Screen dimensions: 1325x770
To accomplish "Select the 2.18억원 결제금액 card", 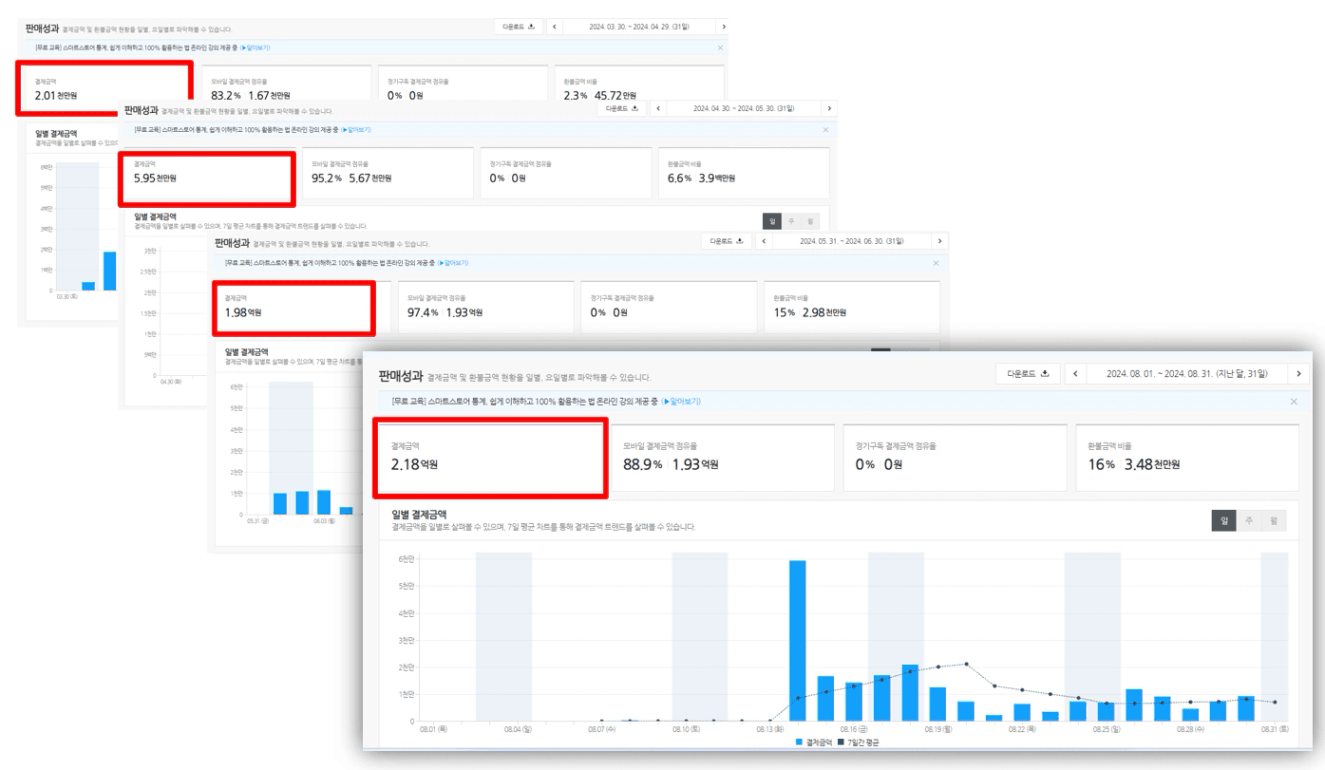I will coord(489,458).
